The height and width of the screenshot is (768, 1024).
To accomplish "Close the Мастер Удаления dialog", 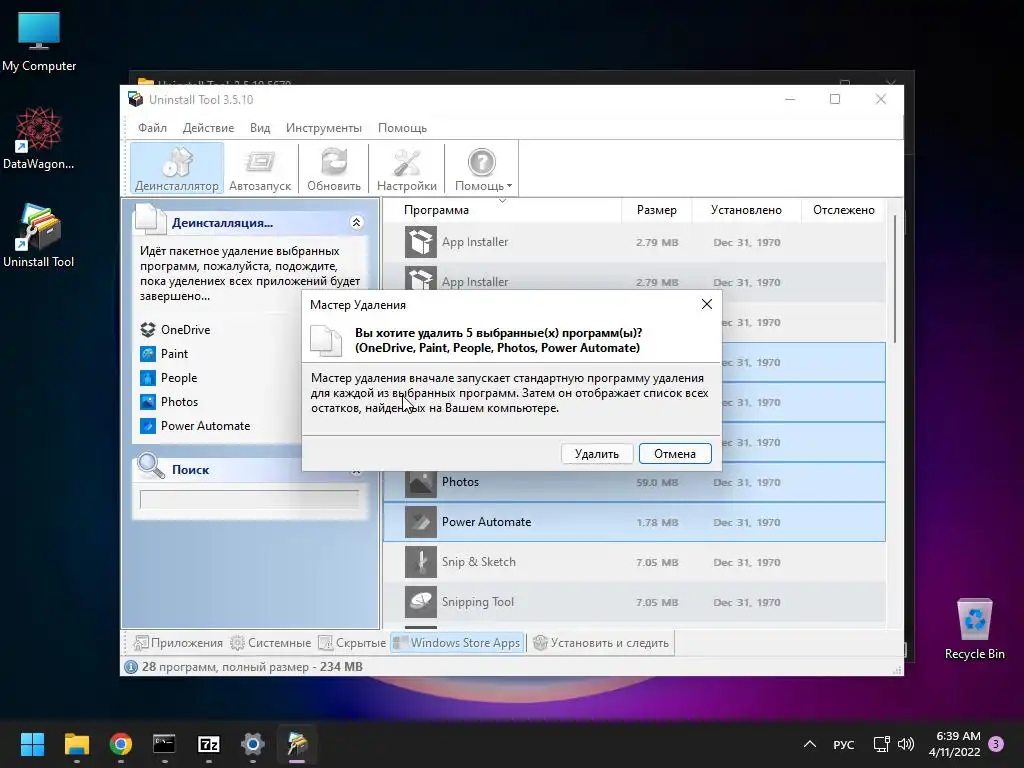I will tap(707, 304).
